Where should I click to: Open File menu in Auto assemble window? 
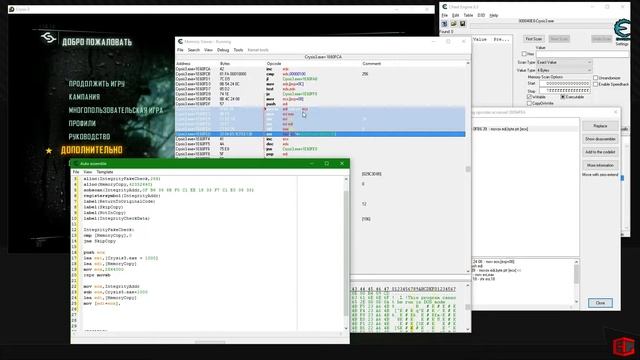coord(76,172)
